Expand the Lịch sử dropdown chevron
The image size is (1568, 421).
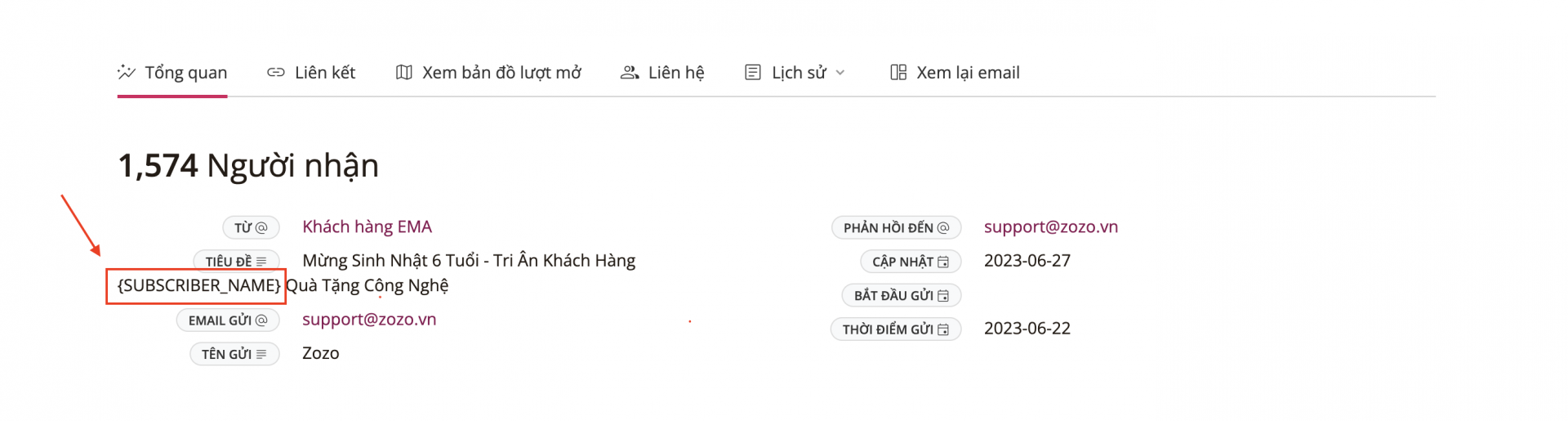[x=840, y=73]
